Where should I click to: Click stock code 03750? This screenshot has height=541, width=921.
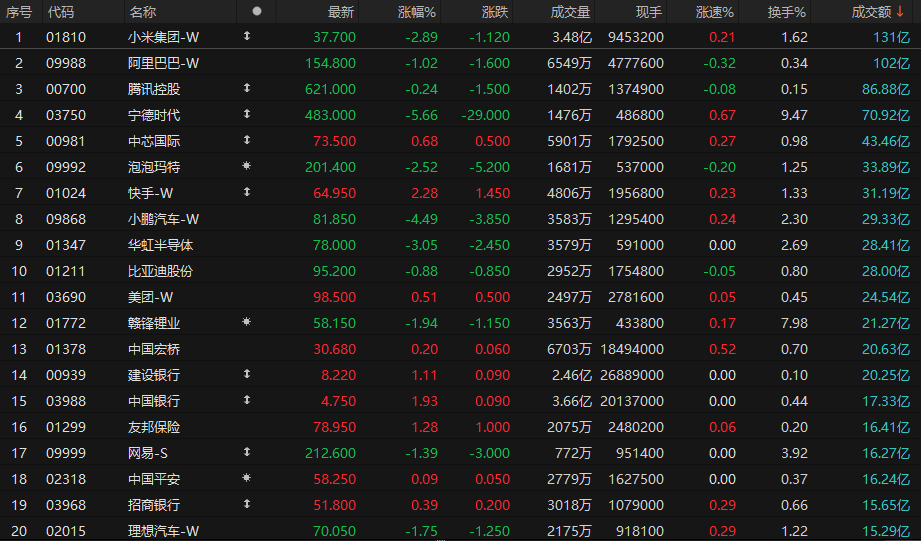tap(66, 115)
